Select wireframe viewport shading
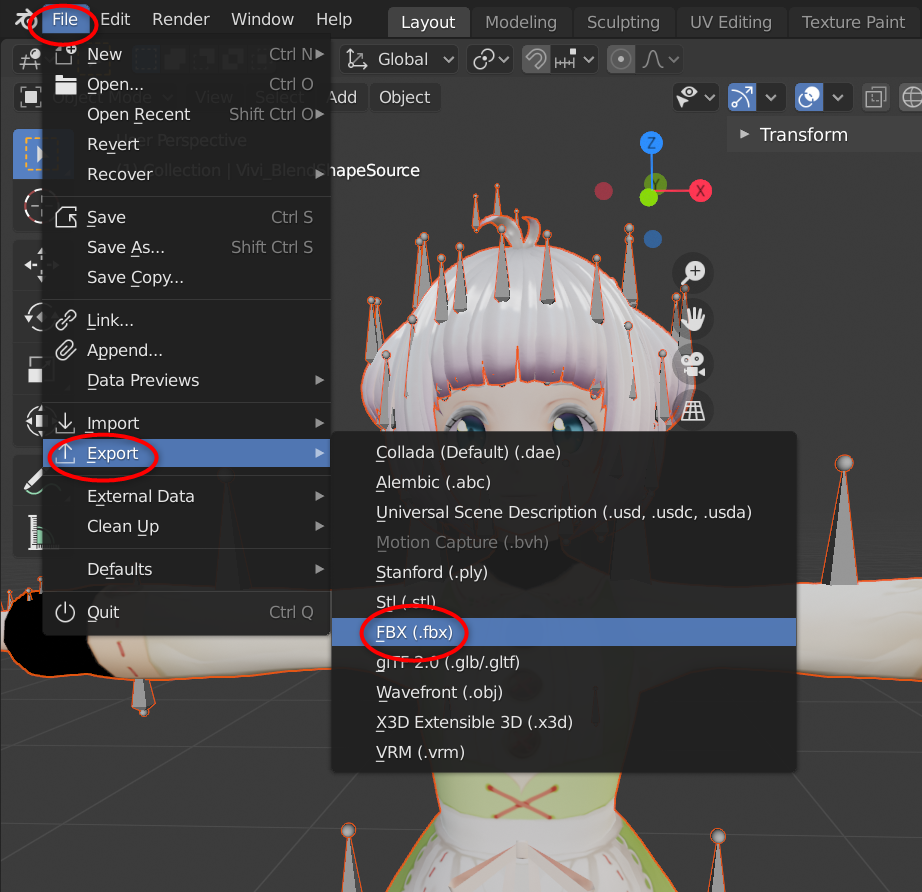Image resolution: width=922 pixels, height=892 pixels. pyautogui.click(x=912, y=97)
